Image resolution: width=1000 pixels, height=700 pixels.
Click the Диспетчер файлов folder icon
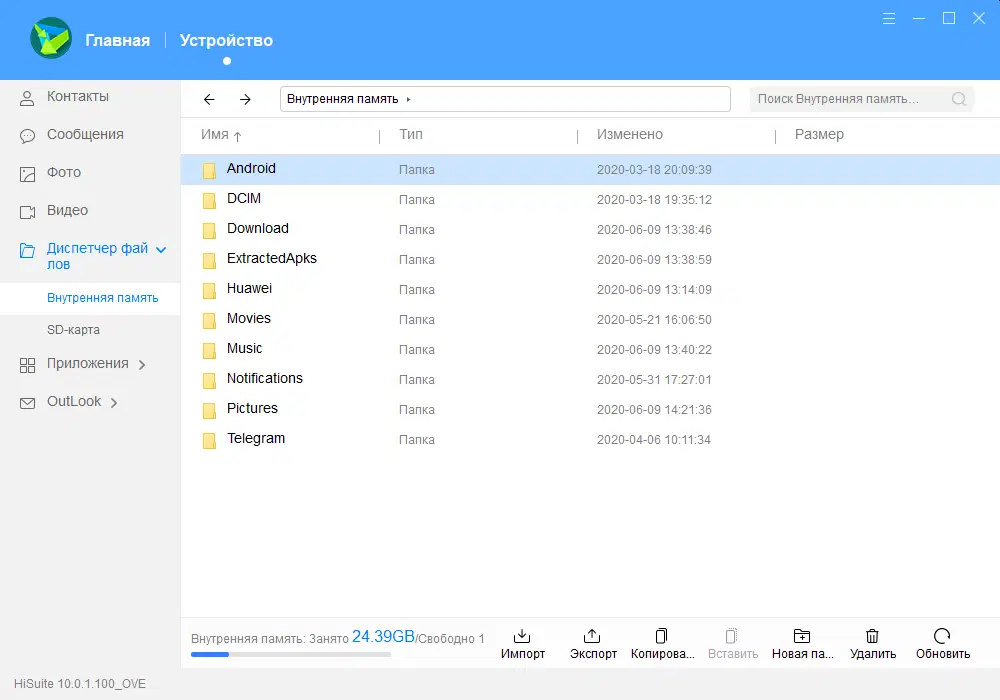click(x=27, y=251)
